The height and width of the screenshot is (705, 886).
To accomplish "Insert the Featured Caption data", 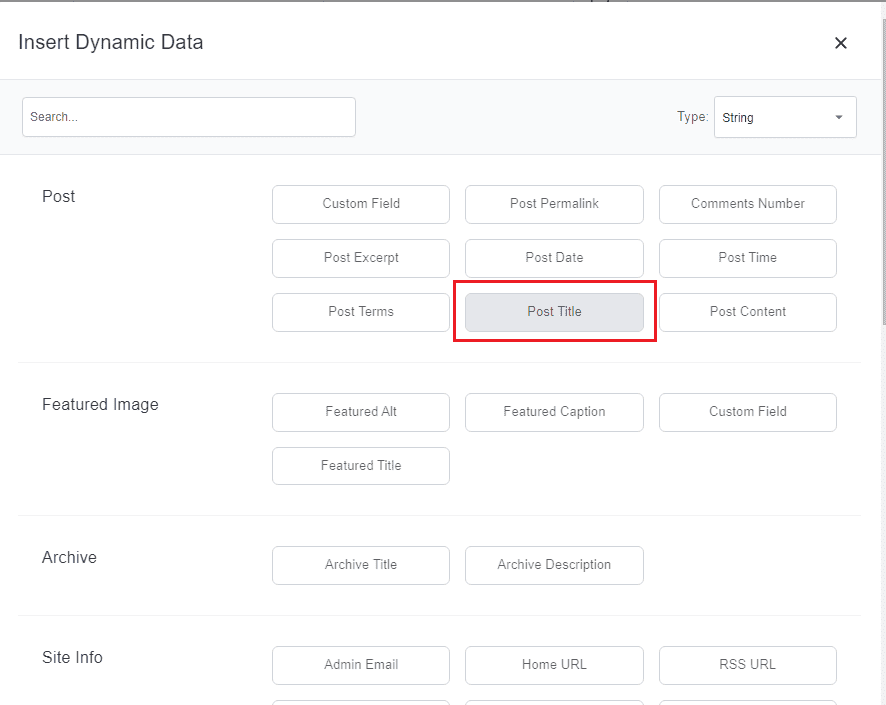I will click(554, 412).
